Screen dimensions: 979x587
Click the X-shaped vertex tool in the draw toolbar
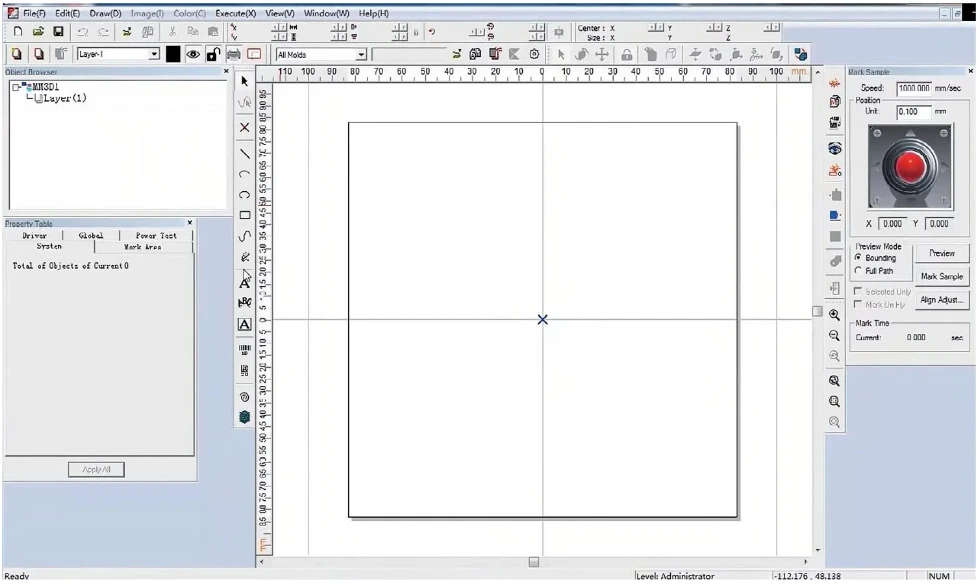pyautogui.click(x=245, y=127)
